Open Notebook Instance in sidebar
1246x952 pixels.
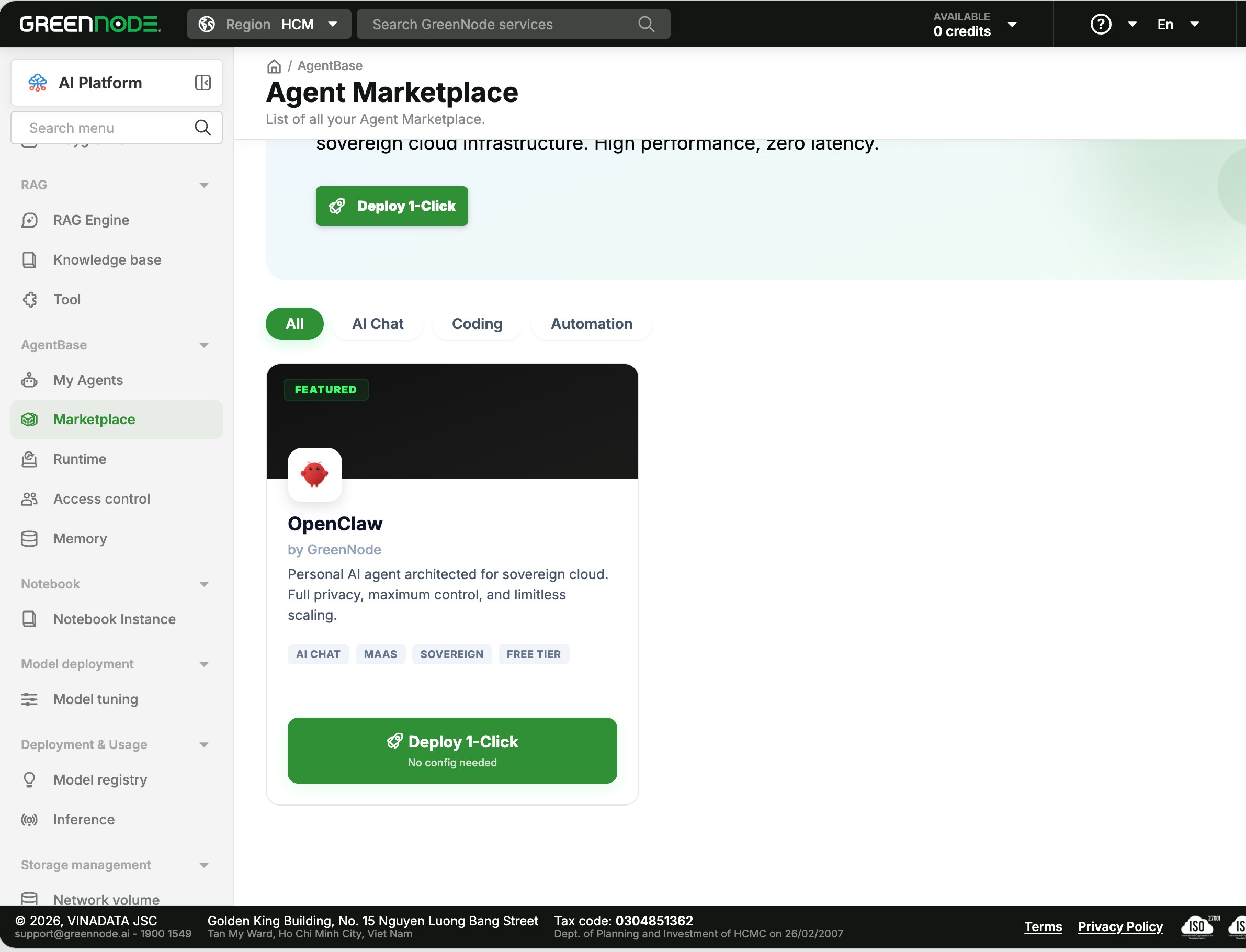(117, 619)
